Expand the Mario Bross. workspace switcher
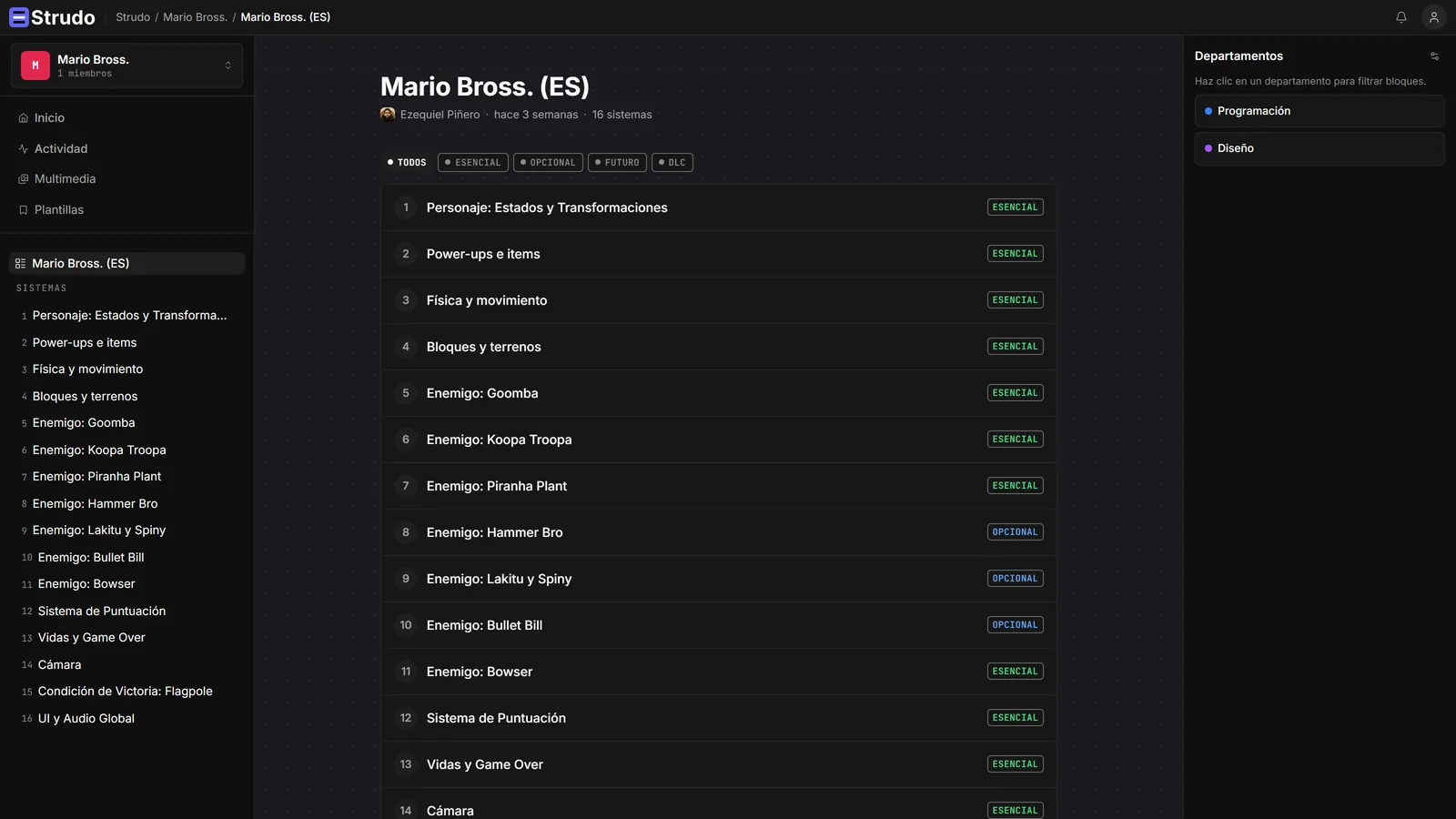Viewport: 1456px width, 819px height. click(127, 66)
